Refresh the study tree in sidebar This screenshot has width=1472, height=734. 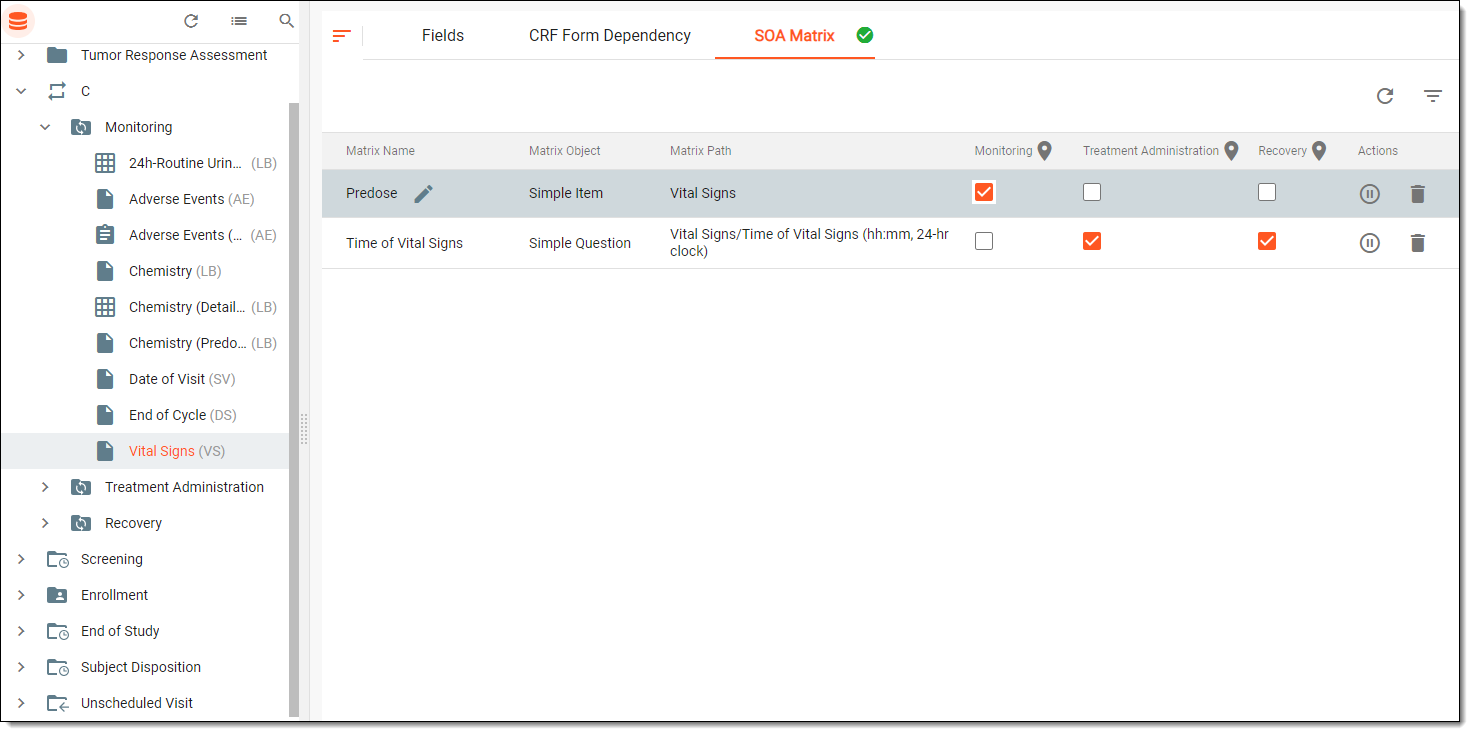191,20
